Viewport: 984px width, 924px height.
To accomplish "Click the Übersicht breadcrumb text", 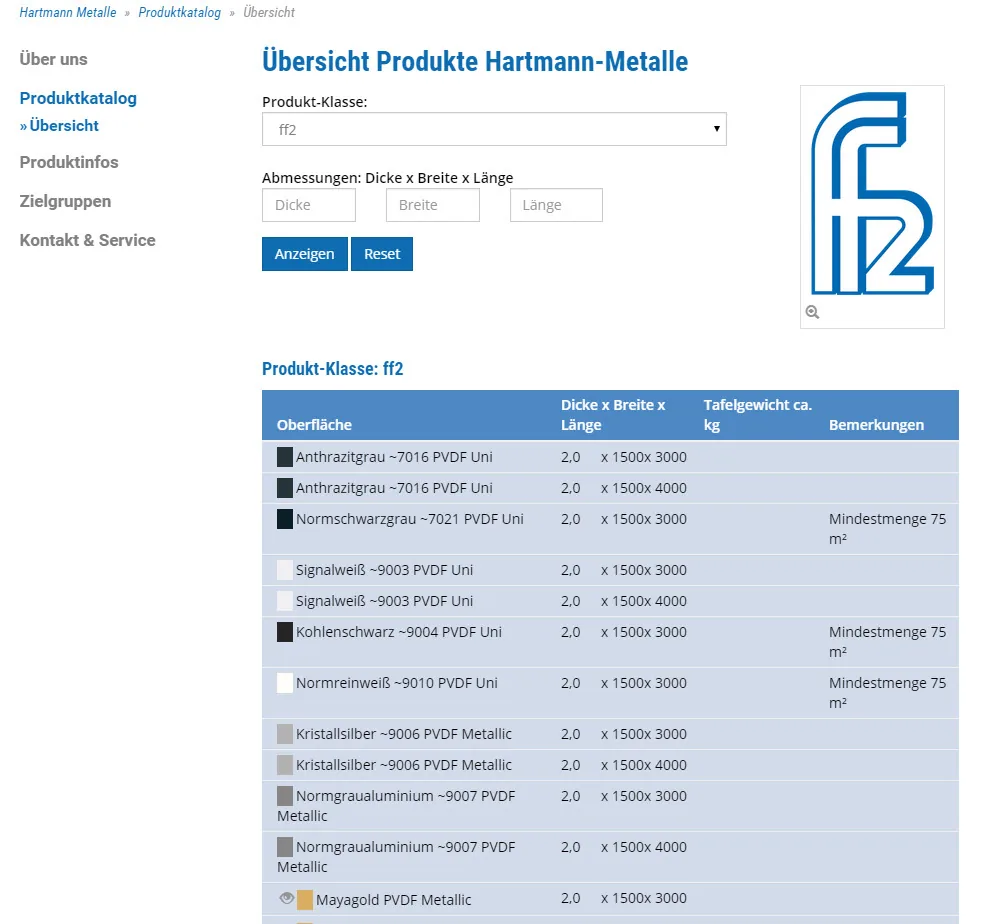I will coord(269,13).
